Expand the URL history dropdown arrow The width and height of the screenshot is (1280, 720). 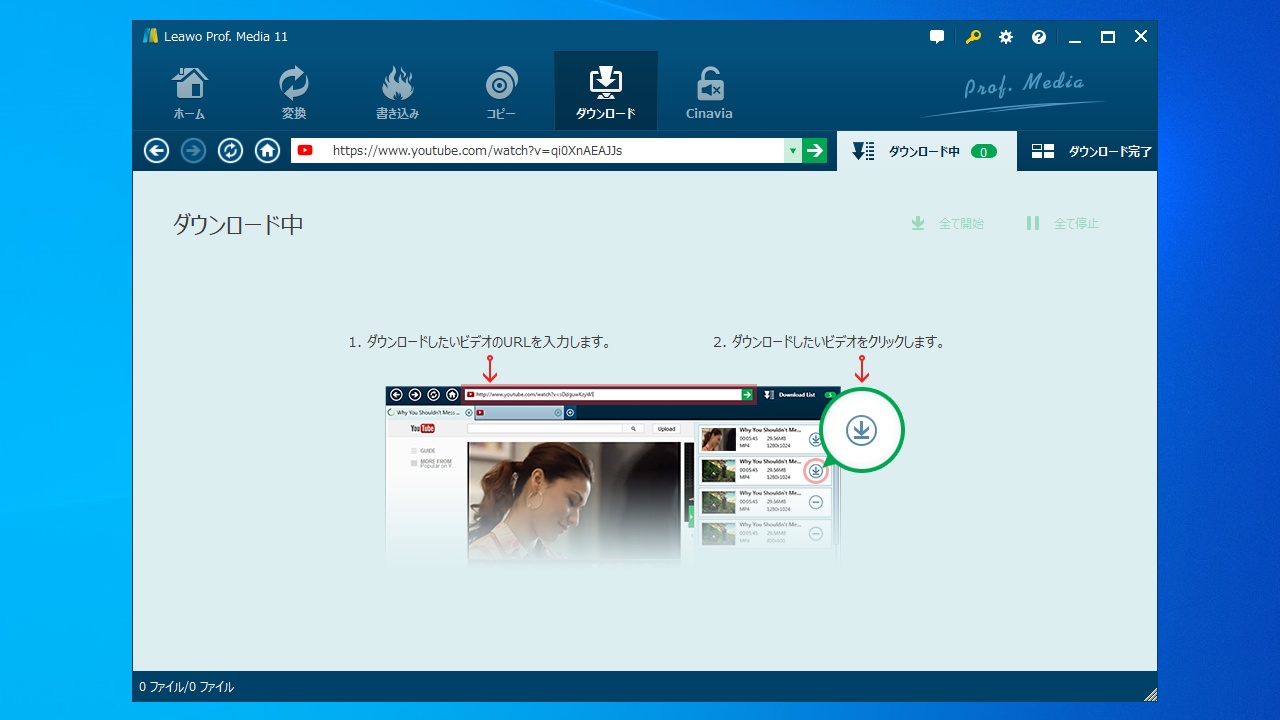[793, 151]
